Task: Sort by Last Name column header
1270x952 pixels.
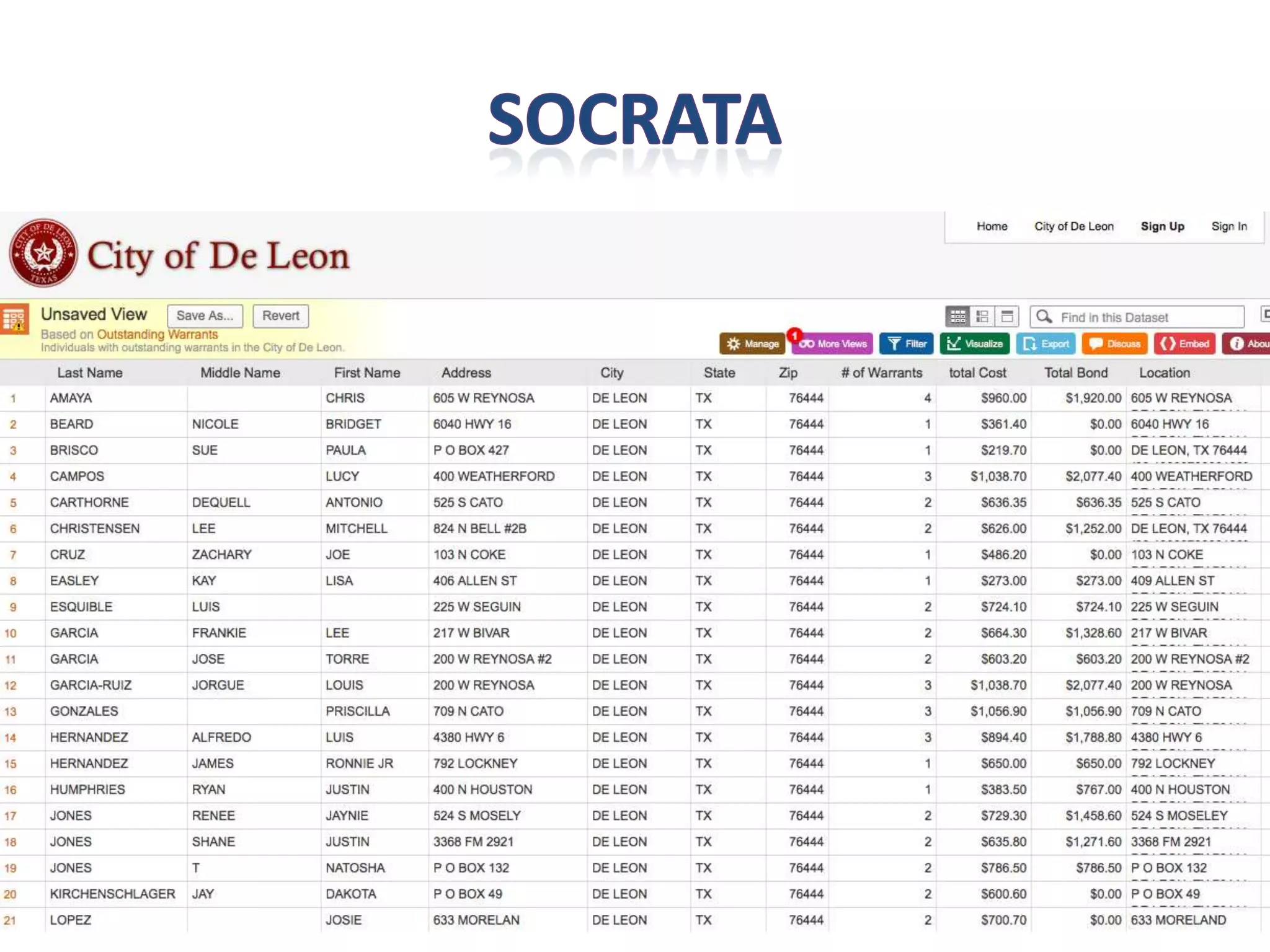Action: pyautogui.click(x=90, y=373)
